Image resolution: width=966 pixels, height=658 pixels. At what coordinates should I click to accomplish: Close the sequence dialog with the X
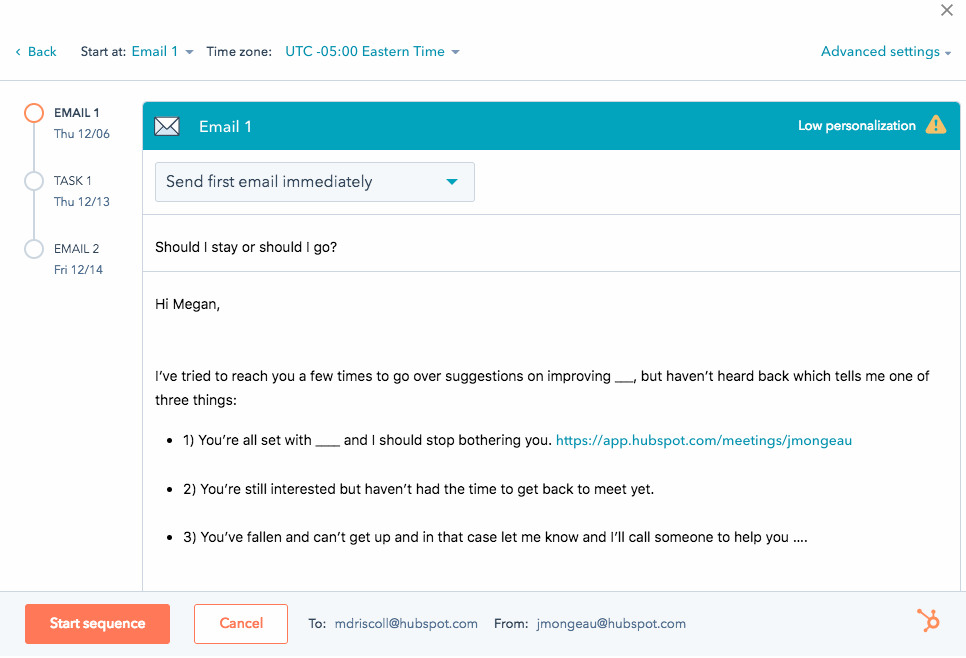point(946,11)
